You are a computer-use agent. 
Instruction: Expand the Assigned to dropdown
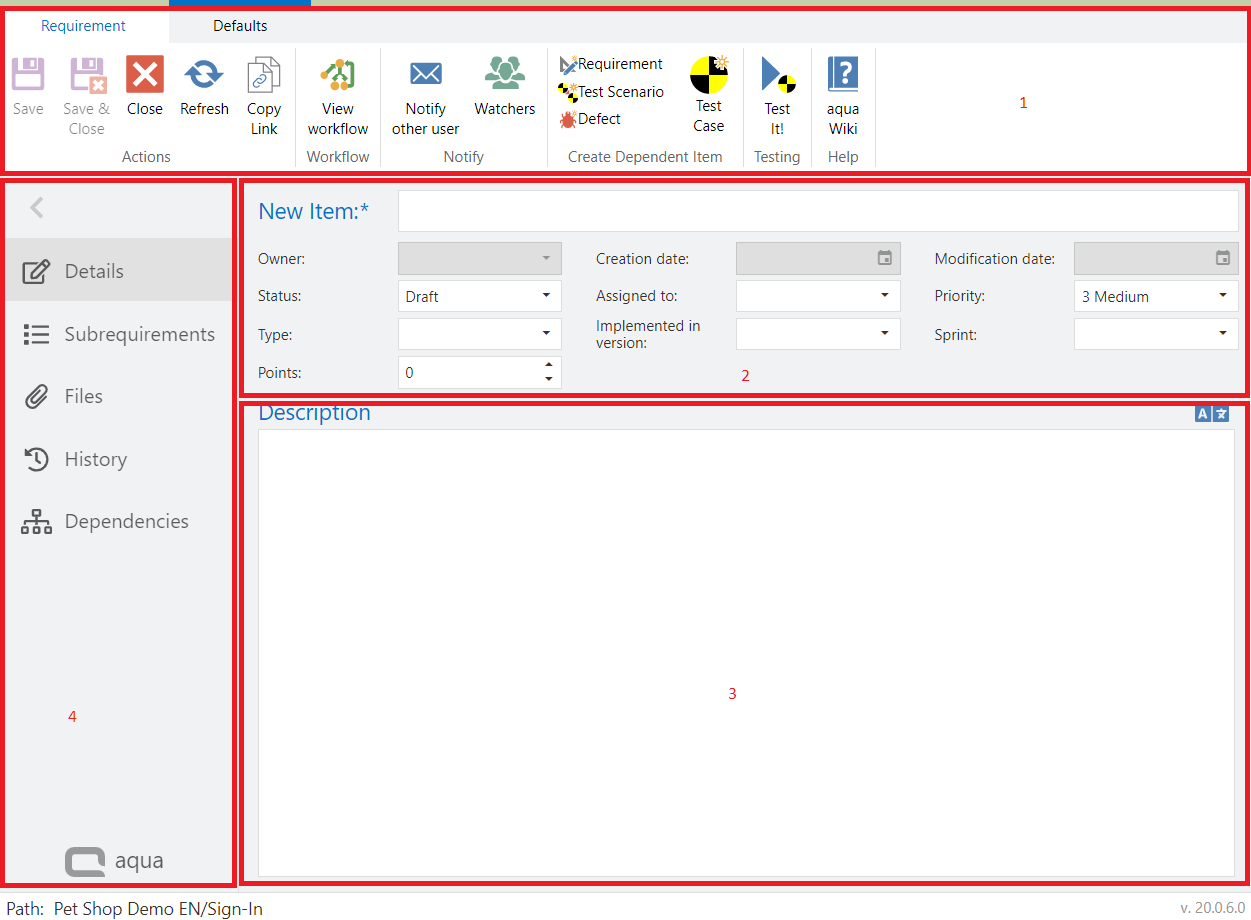click(884, 296)
